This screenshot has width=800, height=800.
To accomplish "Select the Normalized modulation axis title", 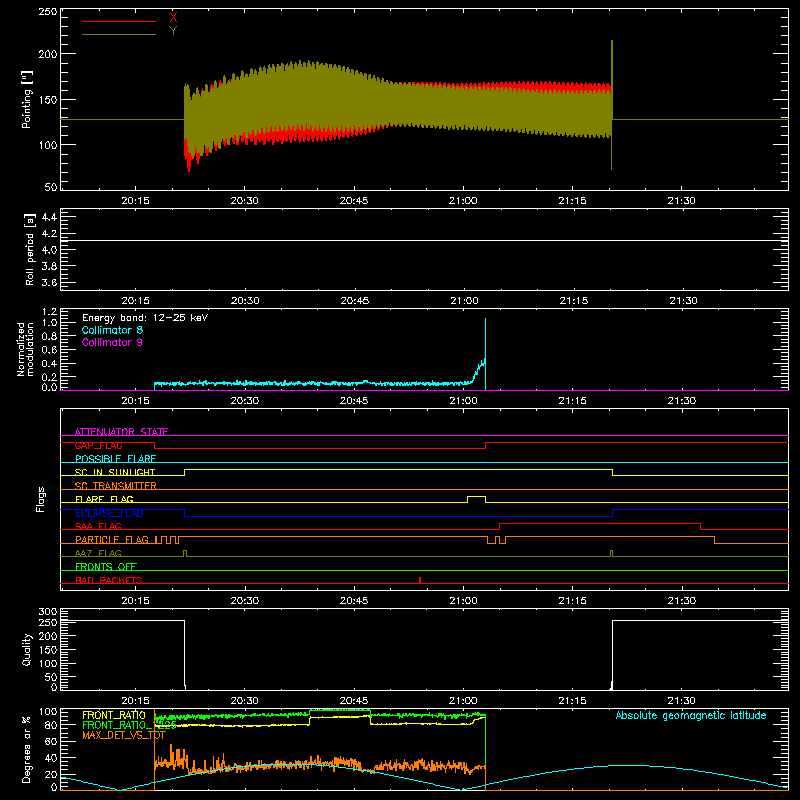I will point(25,349).
